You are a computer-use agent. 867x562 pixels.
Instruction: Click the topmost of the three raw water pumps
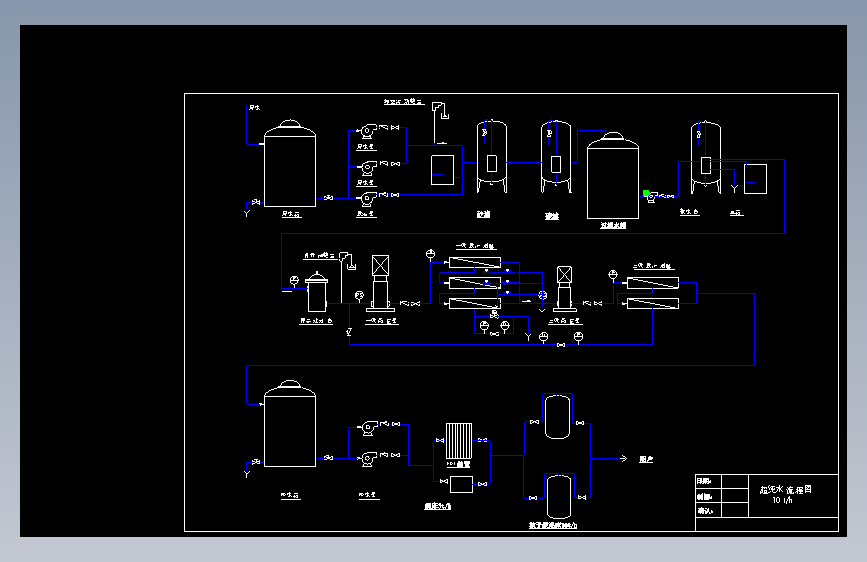(367, 131)
